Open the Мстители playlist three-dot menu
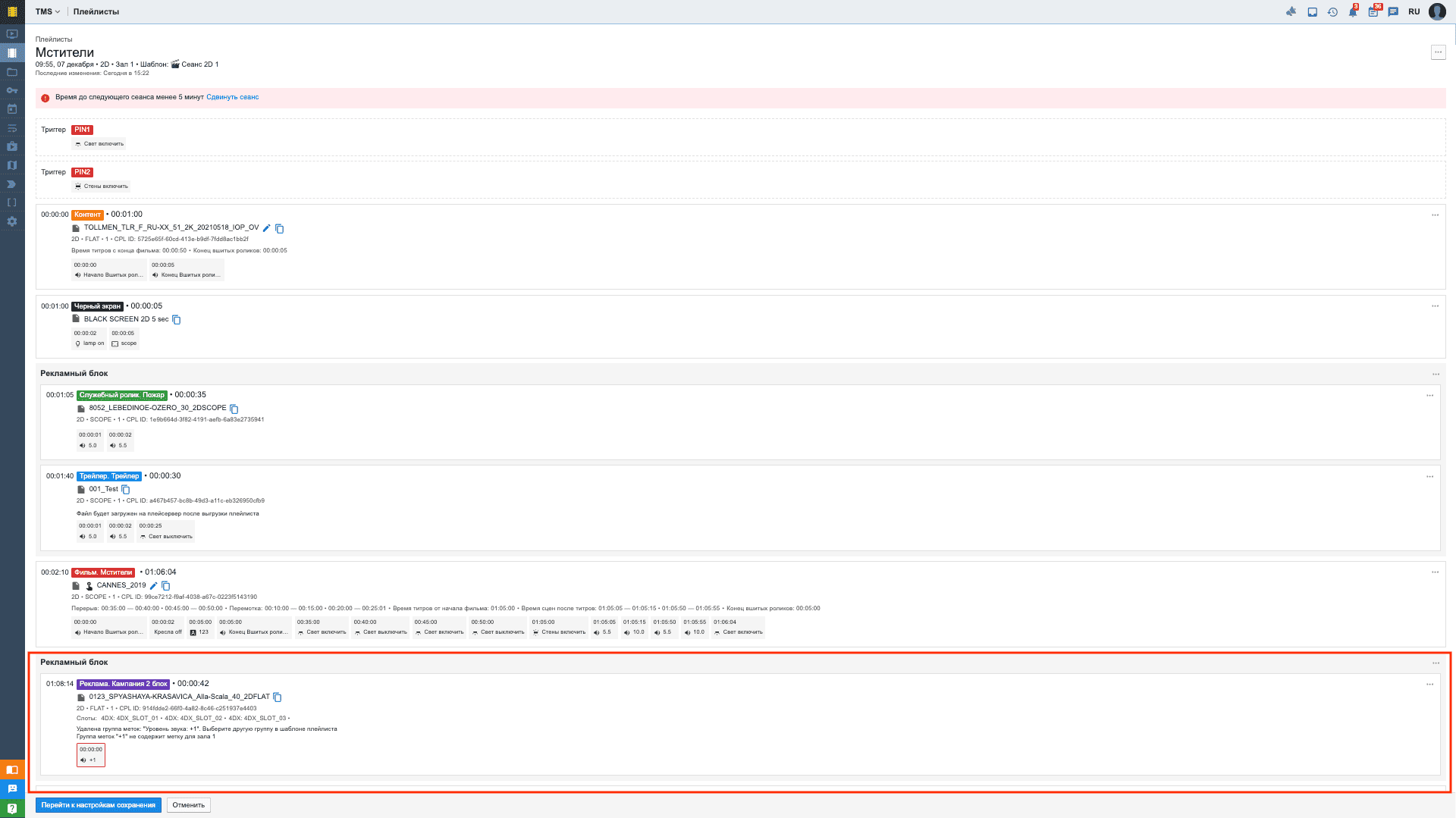 click(1438, 52)
